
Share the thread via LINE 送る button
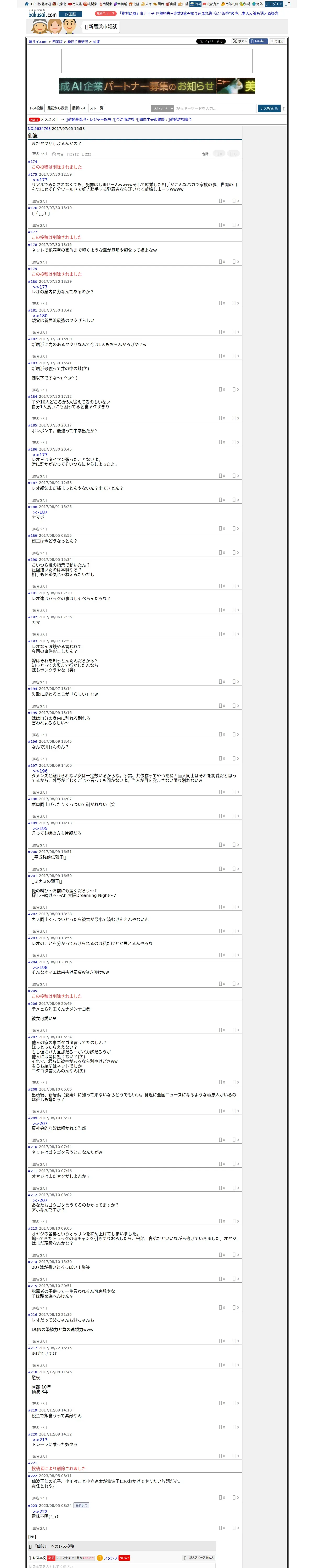(x=277, y=41)
